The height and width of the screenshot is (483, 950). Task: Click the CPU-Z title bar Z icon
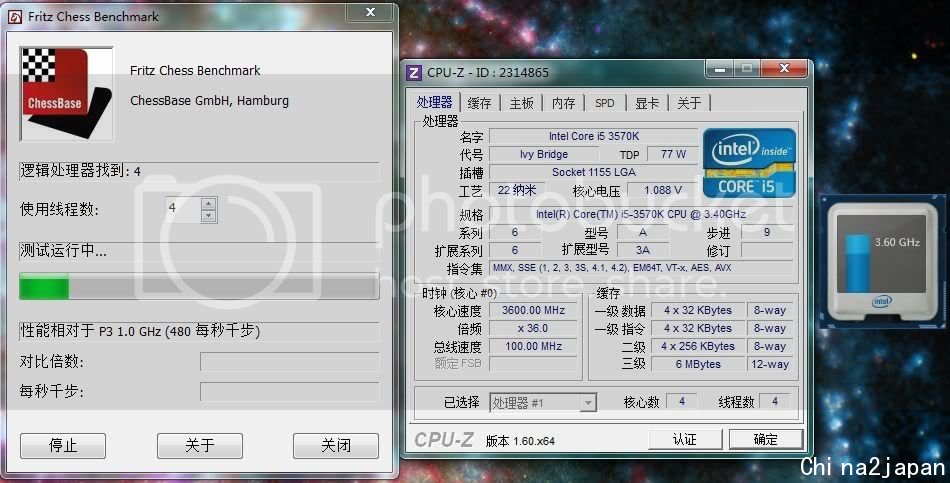tap(414, 73)
